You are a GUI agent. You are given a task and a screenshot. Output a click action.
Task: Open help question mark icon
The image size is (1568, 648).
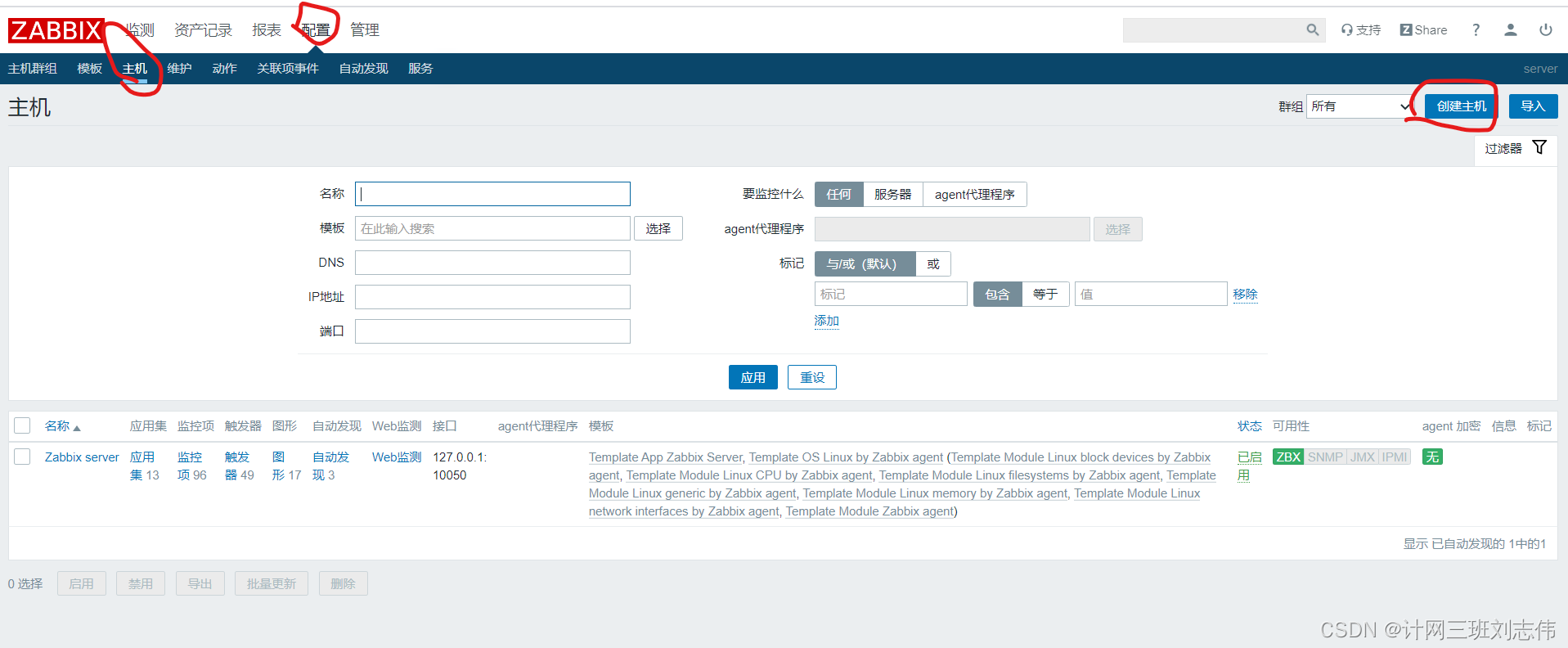click(1476, 30)
